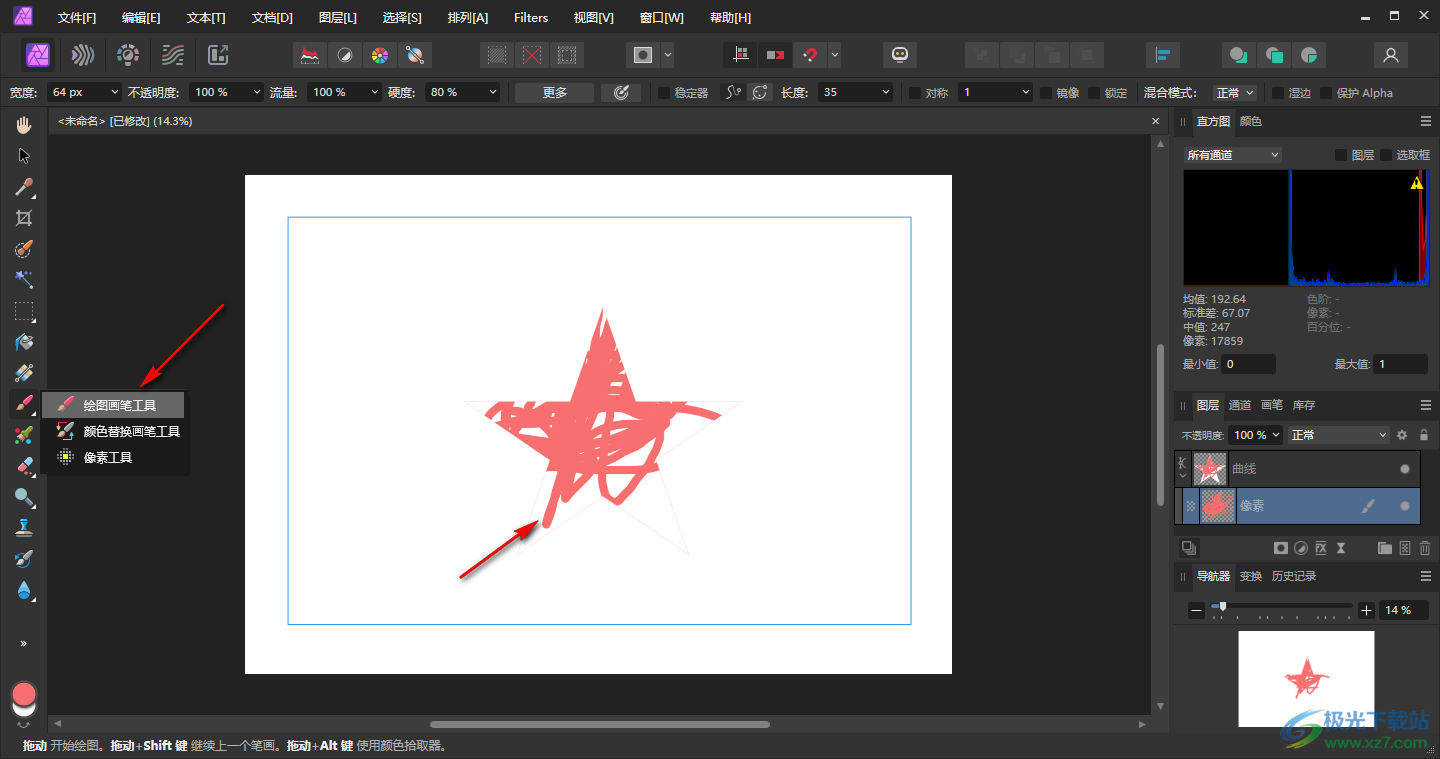Open the Tone Mapping persona icon

173,55
